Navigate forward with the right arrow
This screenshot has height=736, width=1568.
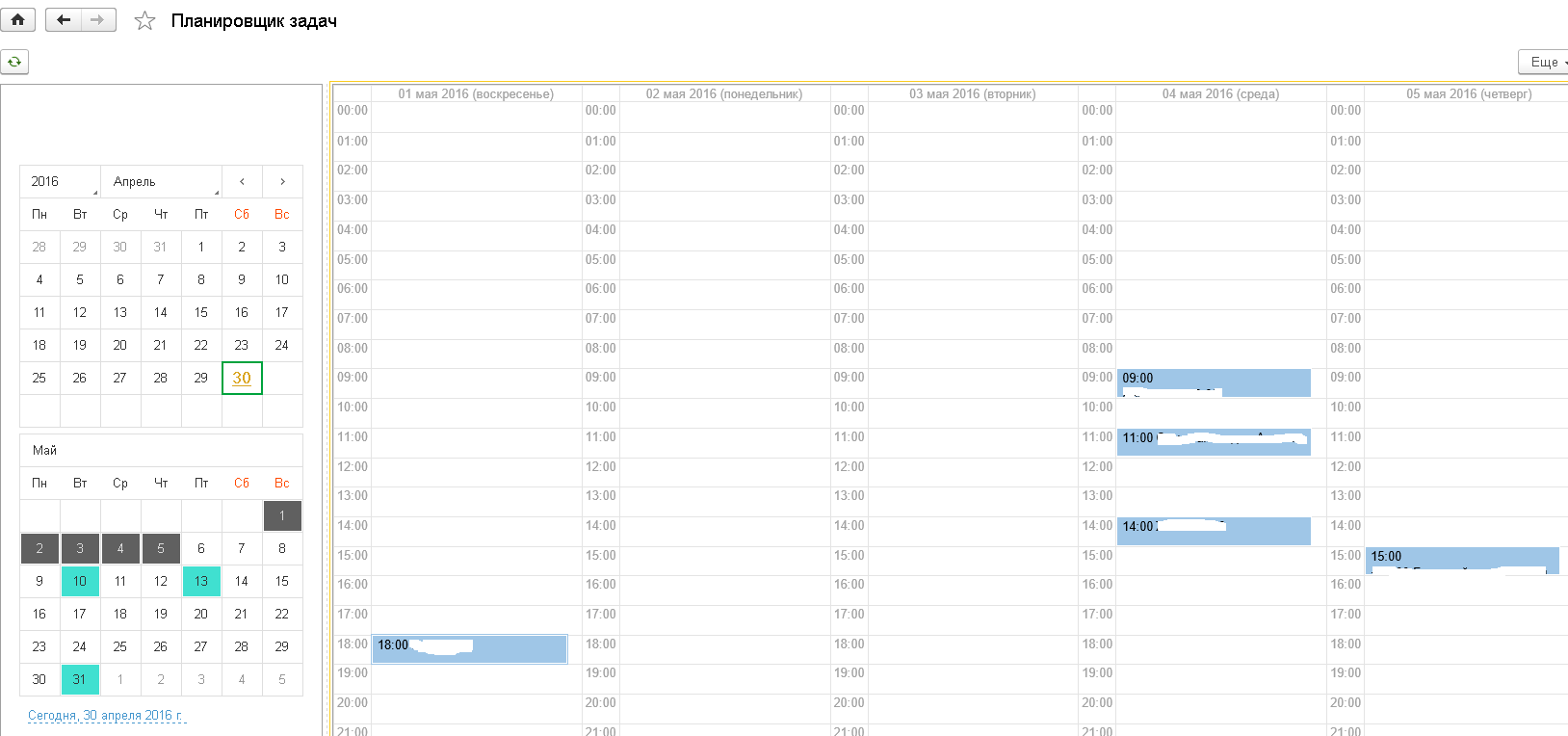(x=97, y=19)
